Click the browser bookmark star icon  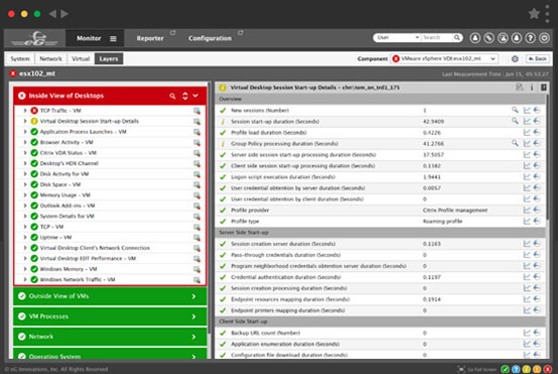tap(534, 14)
